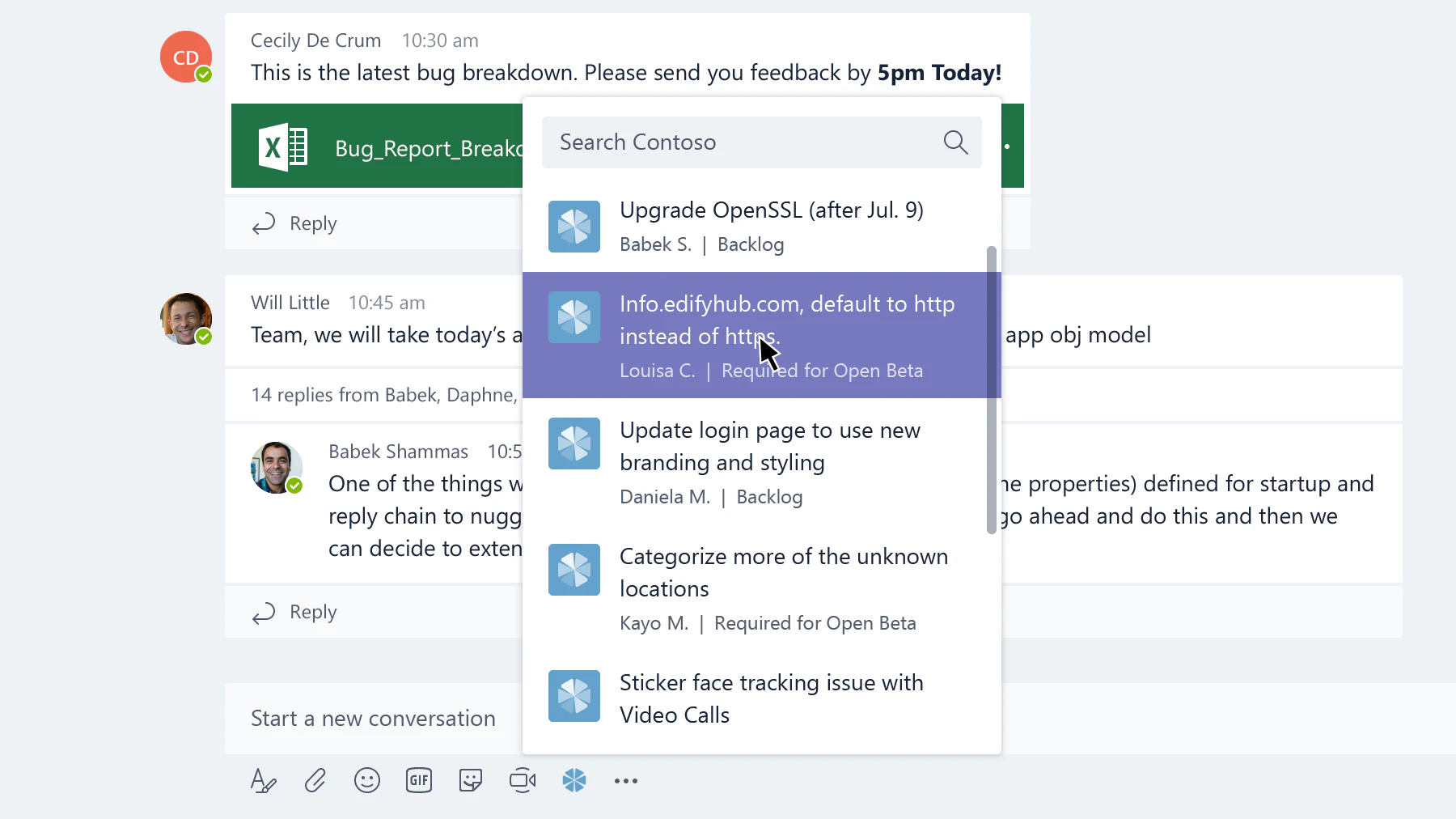Click Start a new conversation box
1456x819 pixels.
pyautogui.click(x=372, y=718)
